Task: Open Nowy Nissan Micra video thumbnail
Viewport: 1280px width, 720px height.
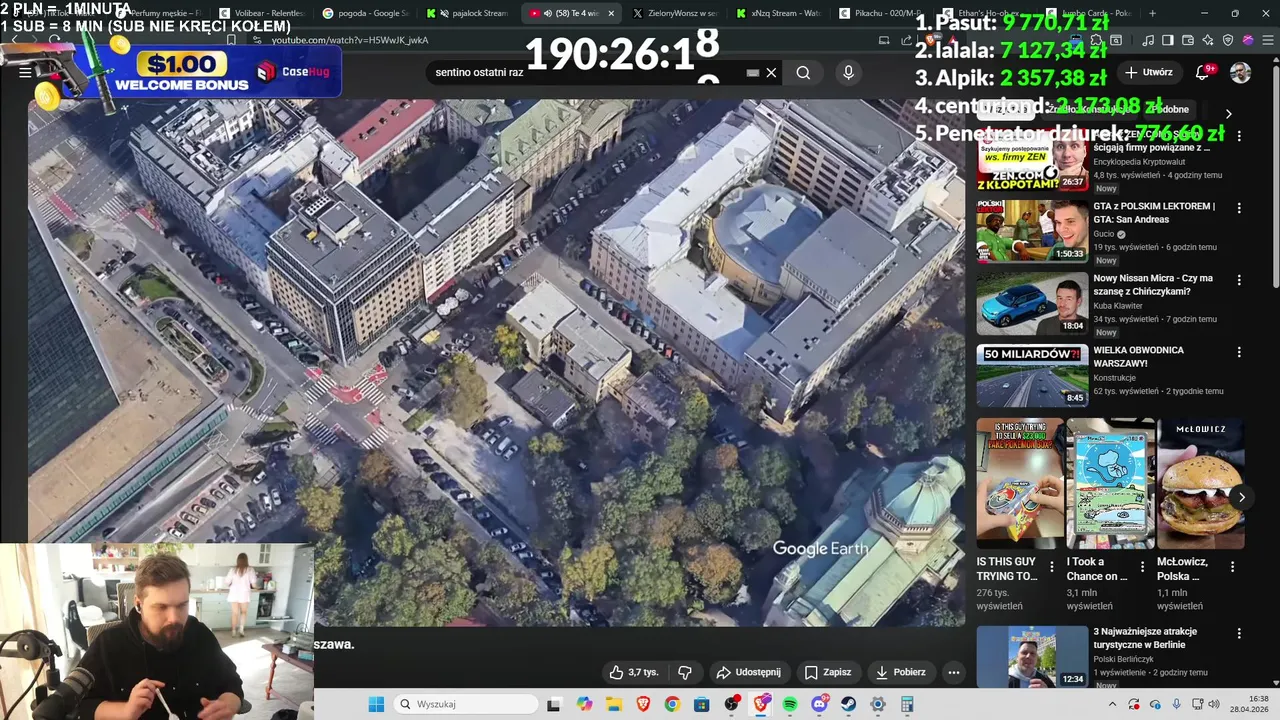Action: point(1032,303)
